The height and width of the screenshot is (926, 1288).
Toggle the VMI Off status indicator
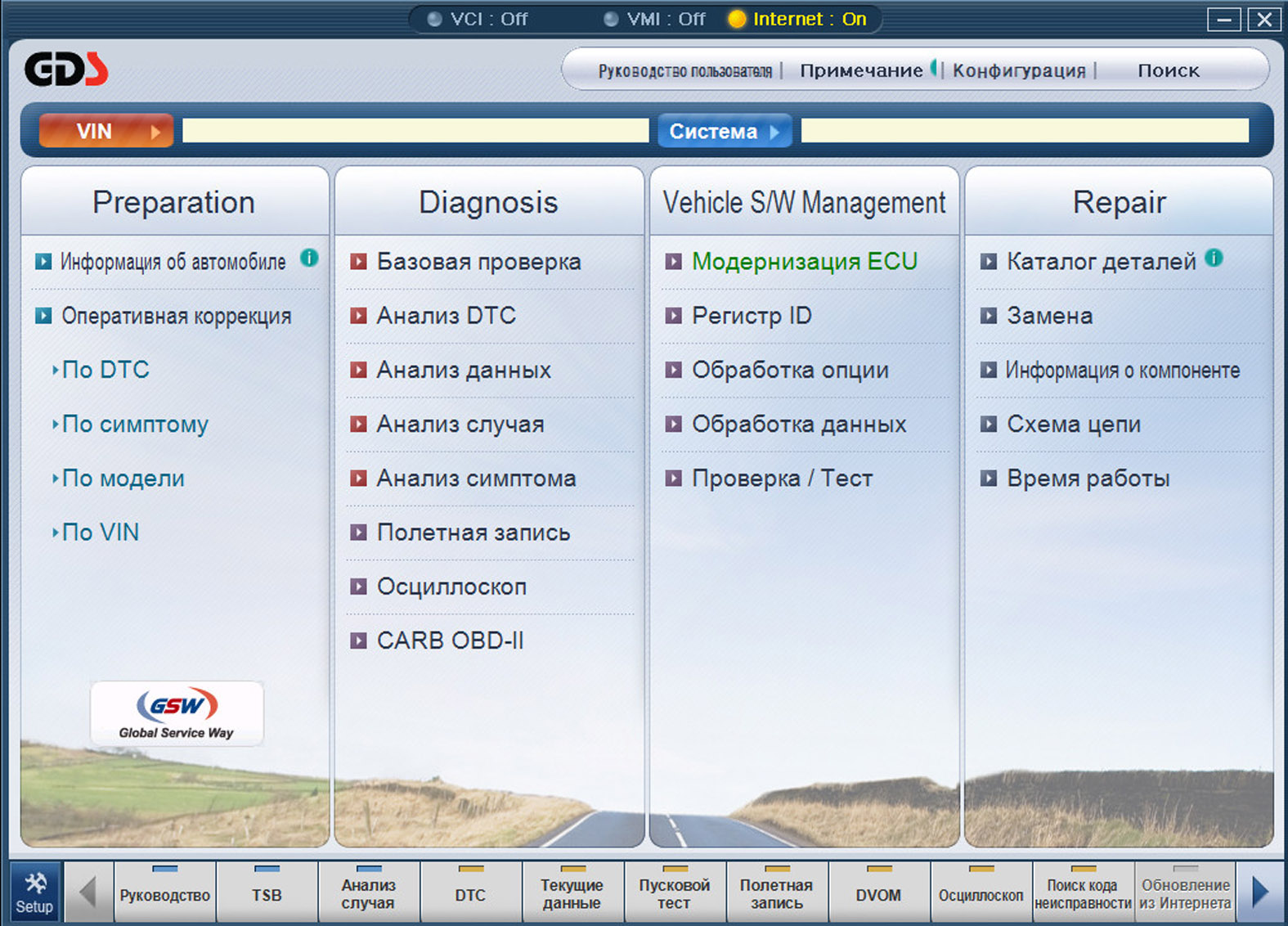[x=655, y=19]
